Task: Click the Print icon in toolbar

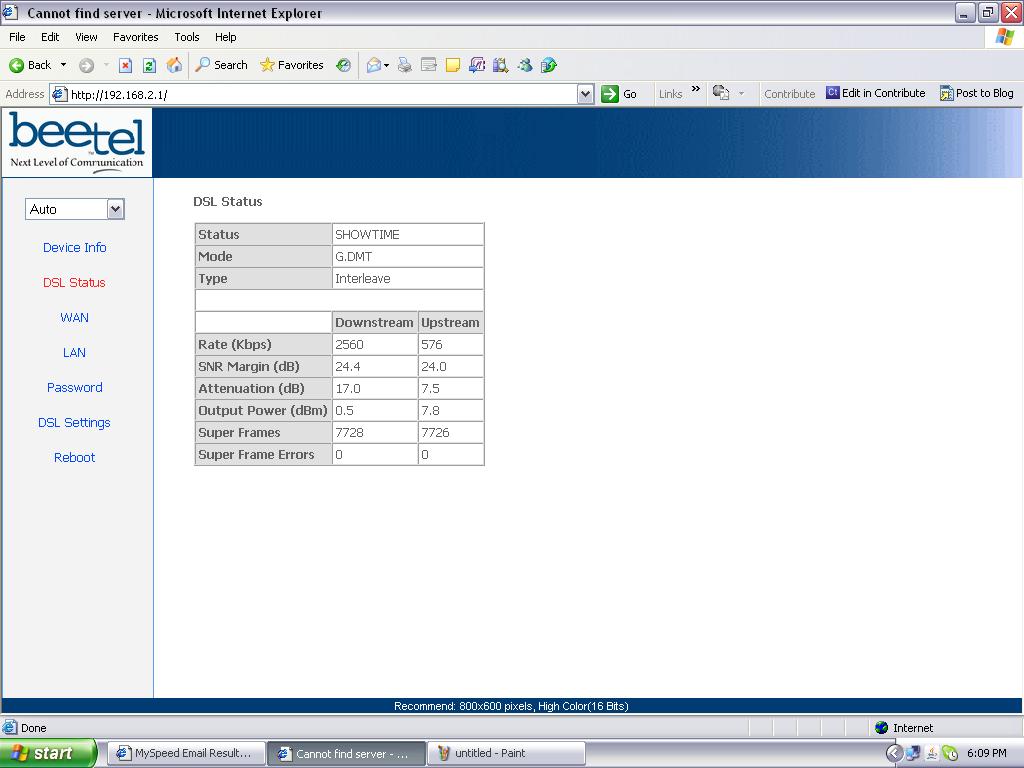Action: coord(404,65)
